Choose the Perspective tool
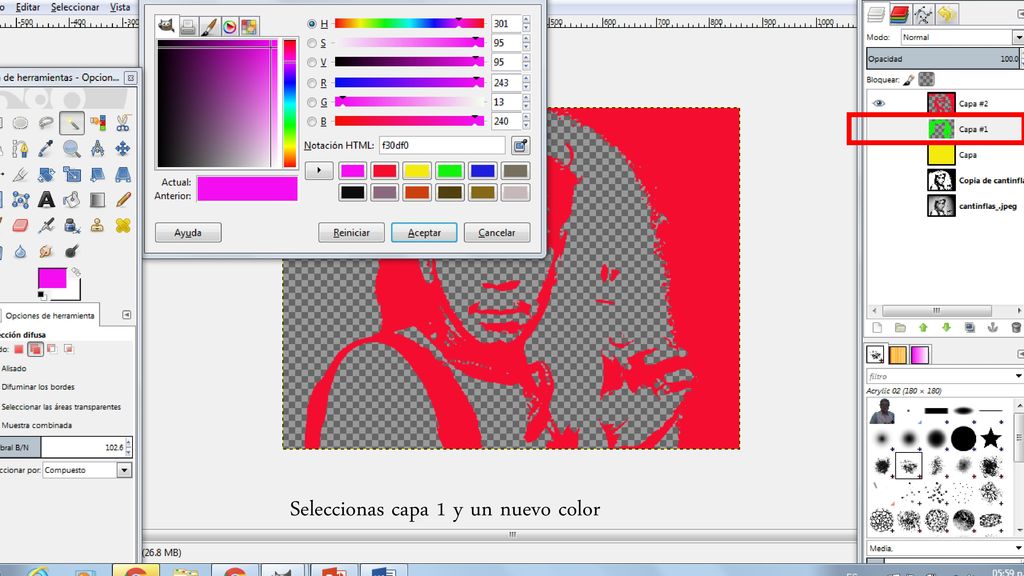The width and height of the screenshot is (1024, 576). (x=123, y=174)
